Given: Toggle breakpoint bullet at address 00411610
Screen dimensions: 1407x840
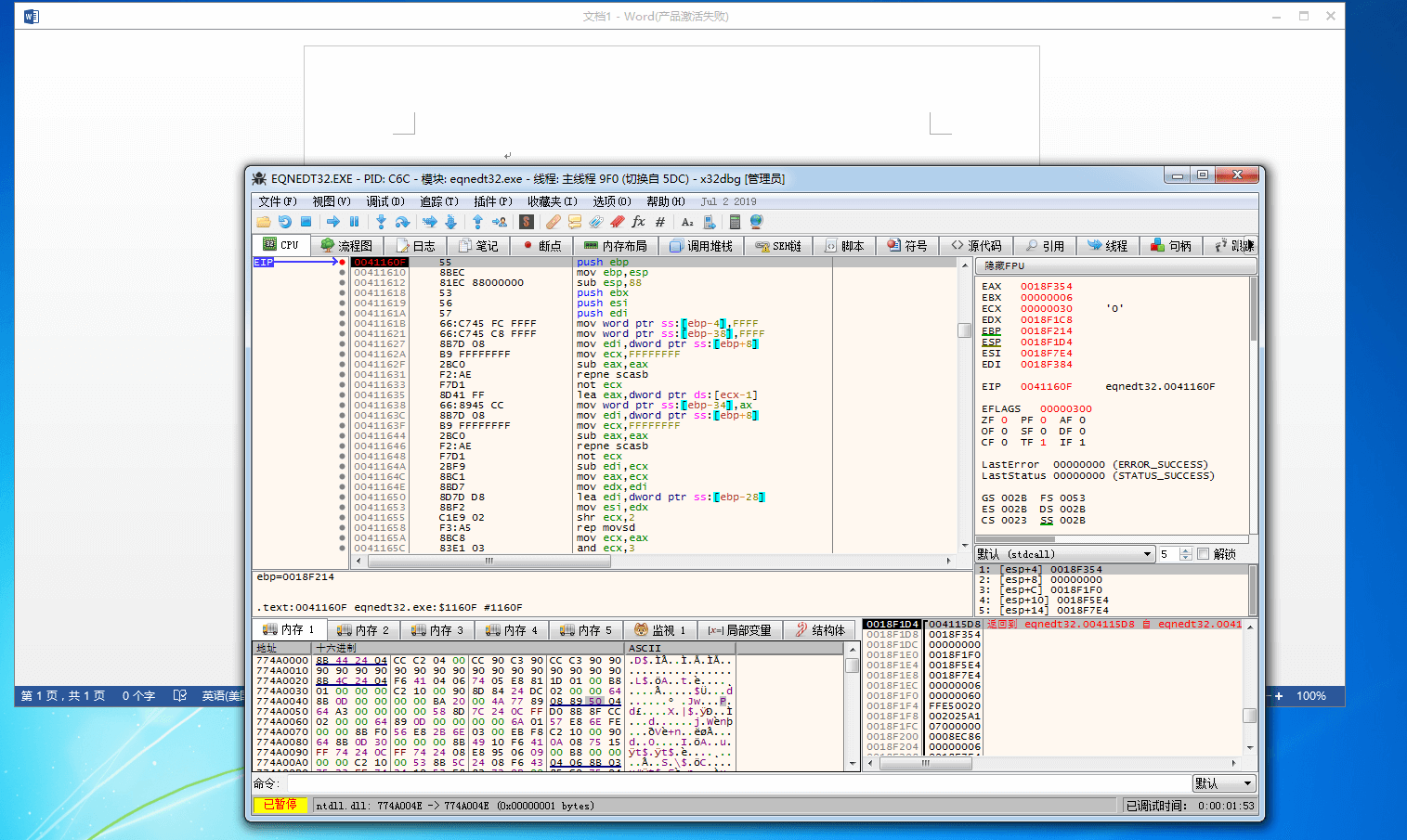Looking at the screenshot, I should pyautogui.click(x=342, y=273).
